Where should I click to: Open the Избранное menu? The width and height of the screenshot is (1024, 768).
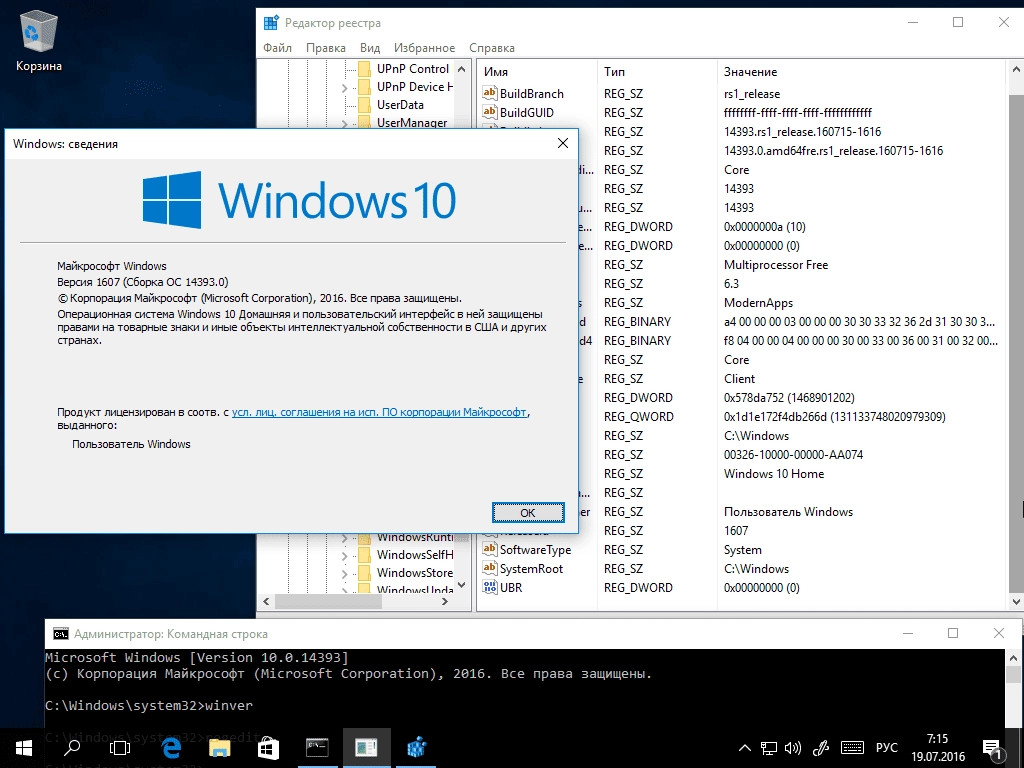(x=424, y=48)
